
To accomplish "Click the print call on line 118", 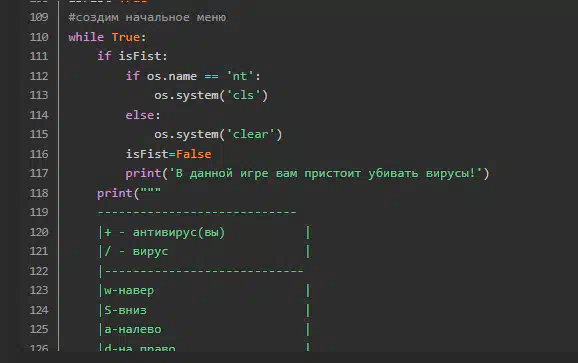I will (x=115, y=193).
